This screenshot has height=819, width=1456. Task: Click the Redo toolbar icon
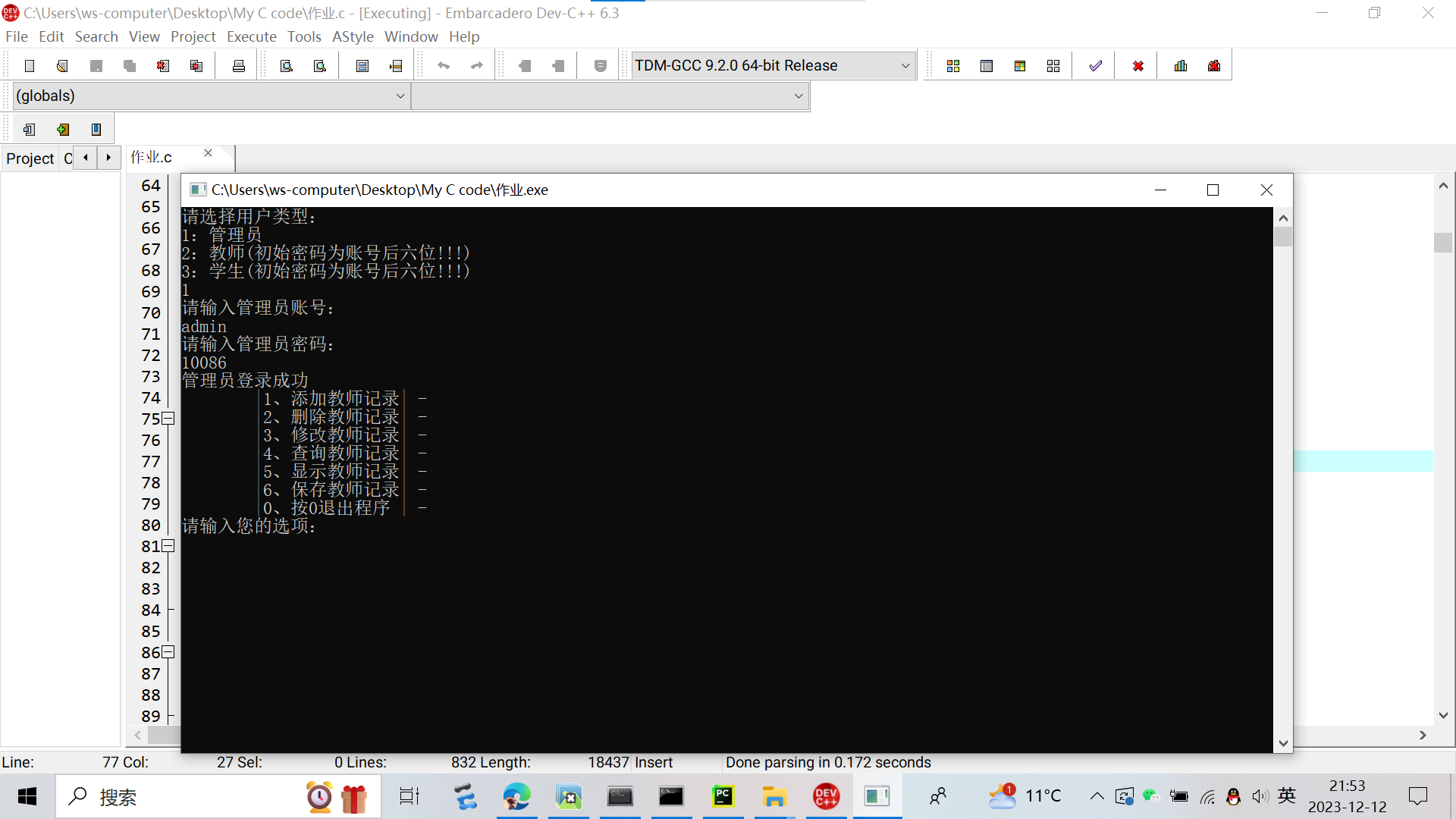[477, 65]
